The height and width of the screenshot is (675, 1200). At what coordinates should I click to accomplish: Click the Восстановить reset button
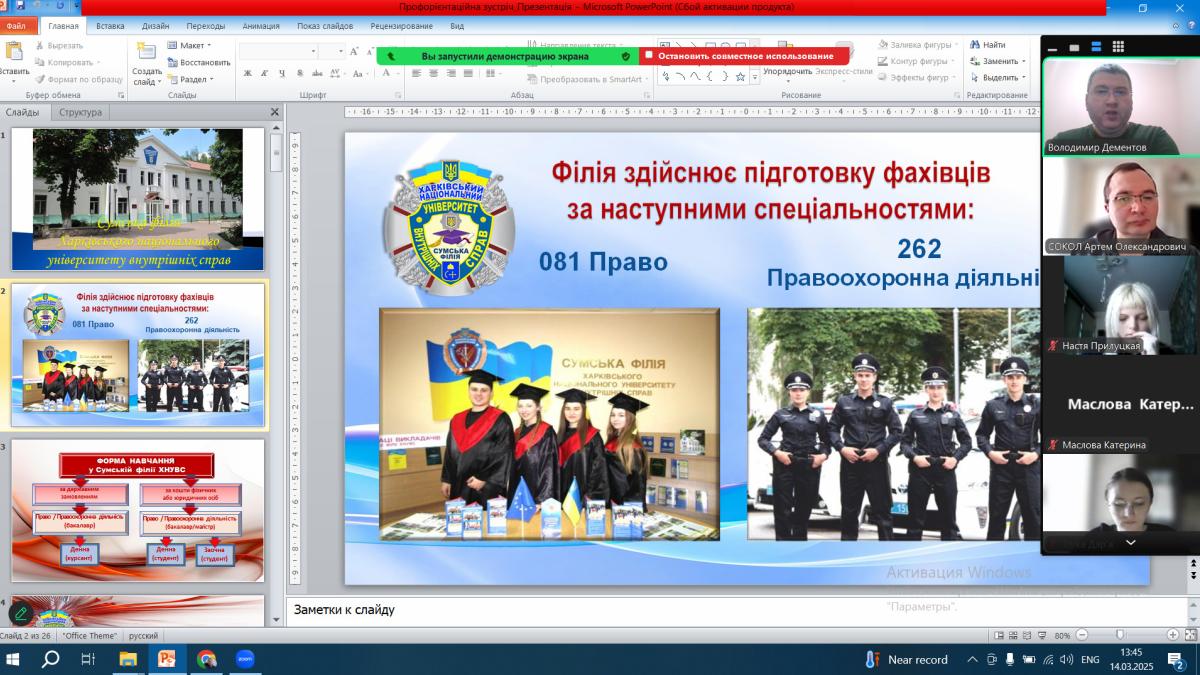198,62
